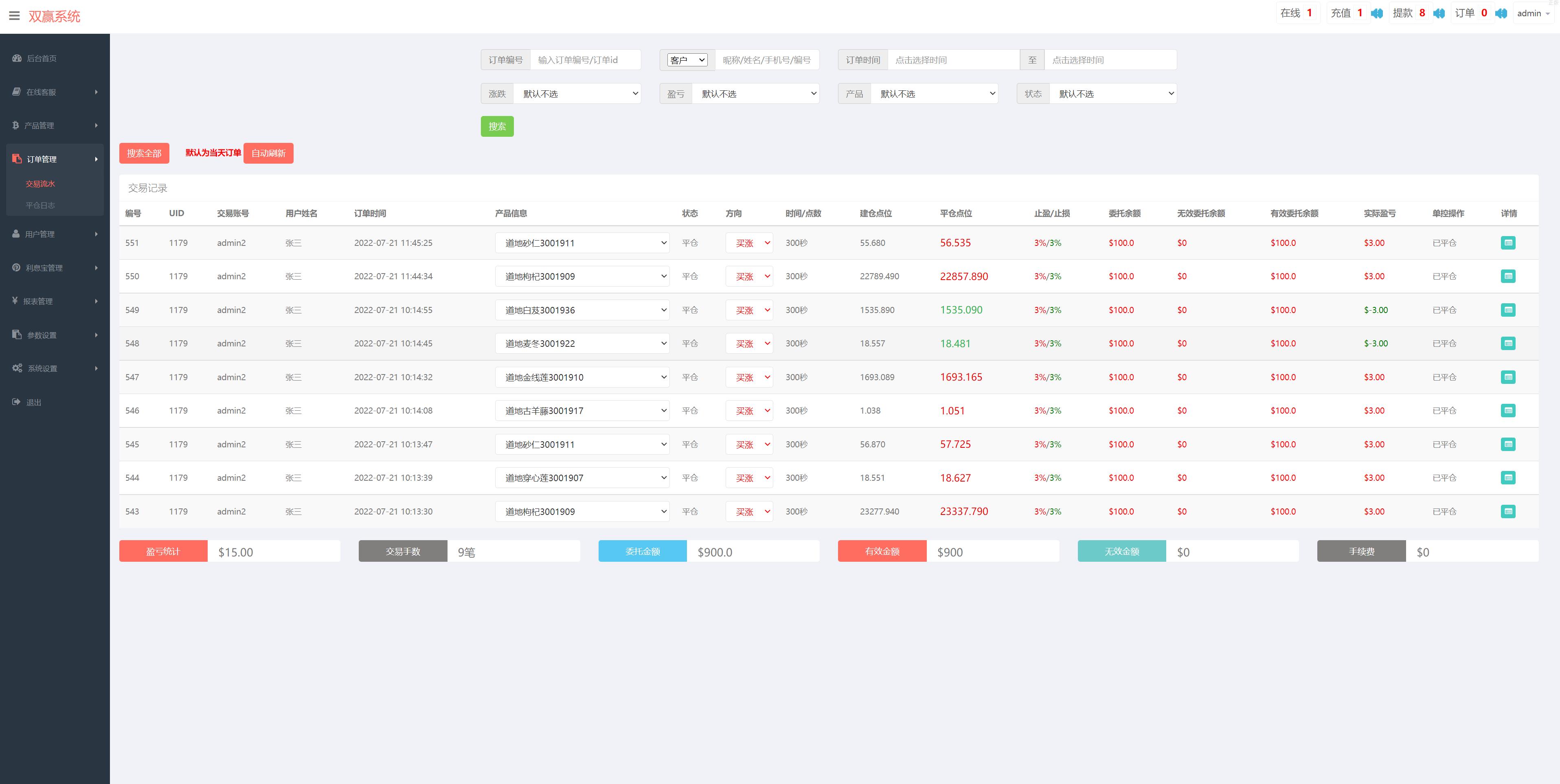Open the 状态 filter dropdown
The height and width of the screenshot is (784, 1560).
click(x=1112, y=94)
